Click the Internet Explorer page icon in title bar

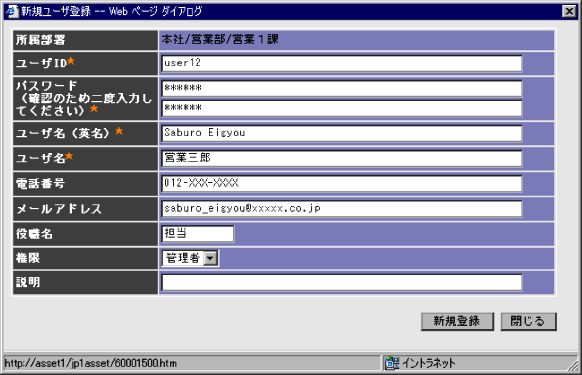point(12,11)
